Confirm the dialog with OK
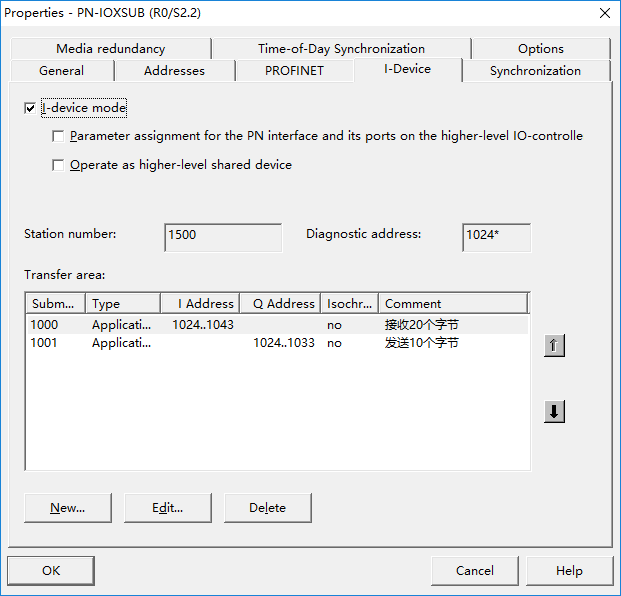Viewport: 621px width, 596px height. (51, 571)
